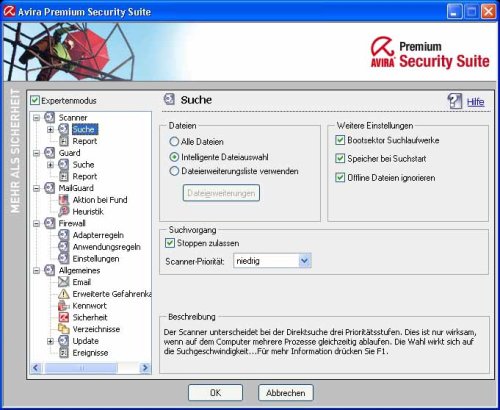
Task: Click the Report icon under Scanner
Action: pyautogui.click(x=63, y=141)
